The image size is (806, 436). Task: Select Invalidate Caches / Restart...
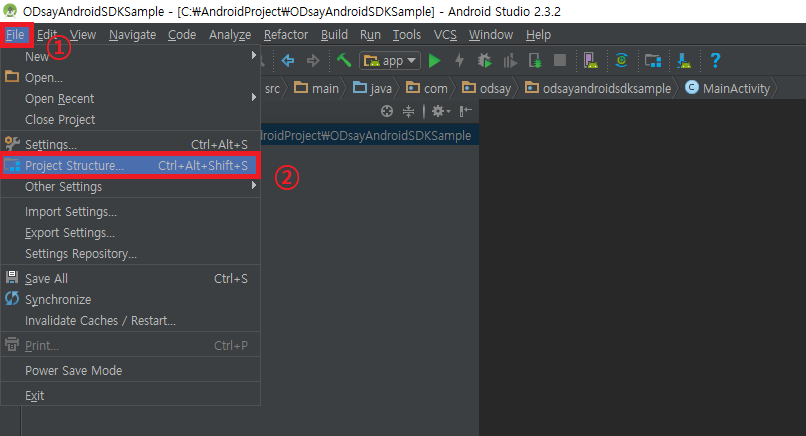(131, 321)
